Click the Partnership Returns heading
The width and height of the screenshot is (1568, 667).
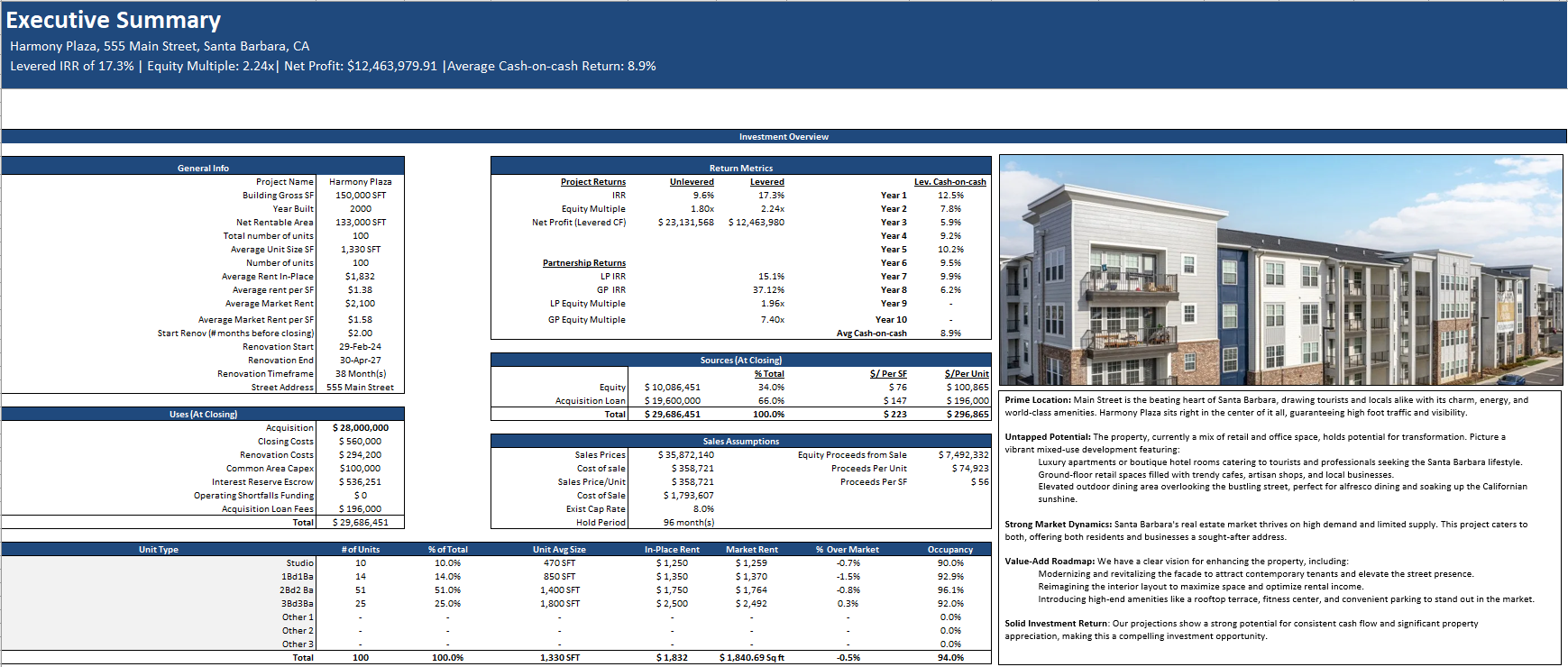[x=583, y=263]
